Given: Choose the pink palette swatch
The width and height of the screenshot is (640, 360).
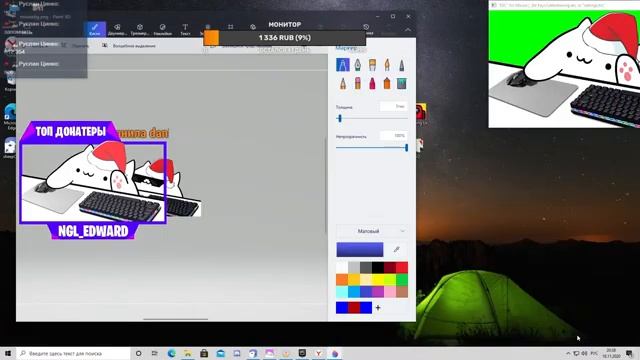Looking at the screenshot, I should [x=389, y=291].
